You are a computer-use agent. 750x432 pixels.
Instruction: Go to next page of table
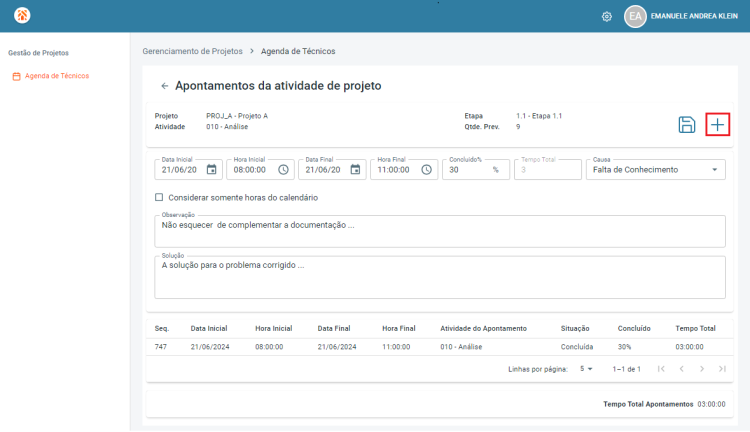click(702, 369)
